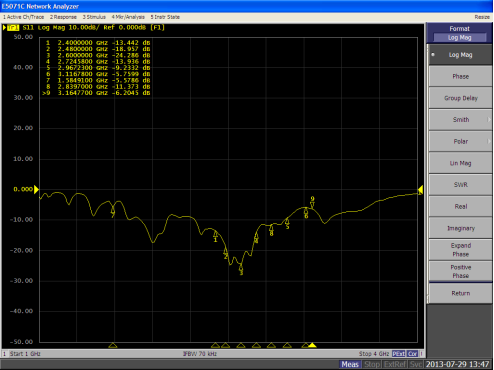Select the Phase format softkey
The image size is (494, 370).
pyautogui.click(x=460, y=76)
